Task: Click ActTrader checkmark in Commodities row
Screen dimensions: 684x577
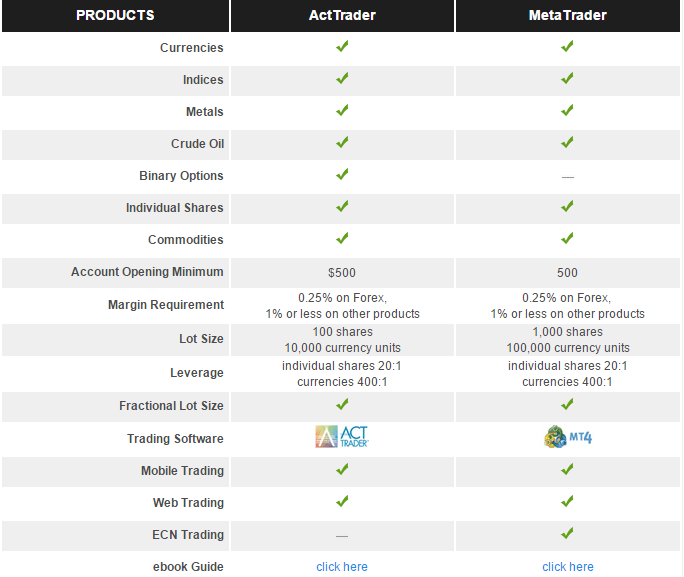Action: point(342,238)
